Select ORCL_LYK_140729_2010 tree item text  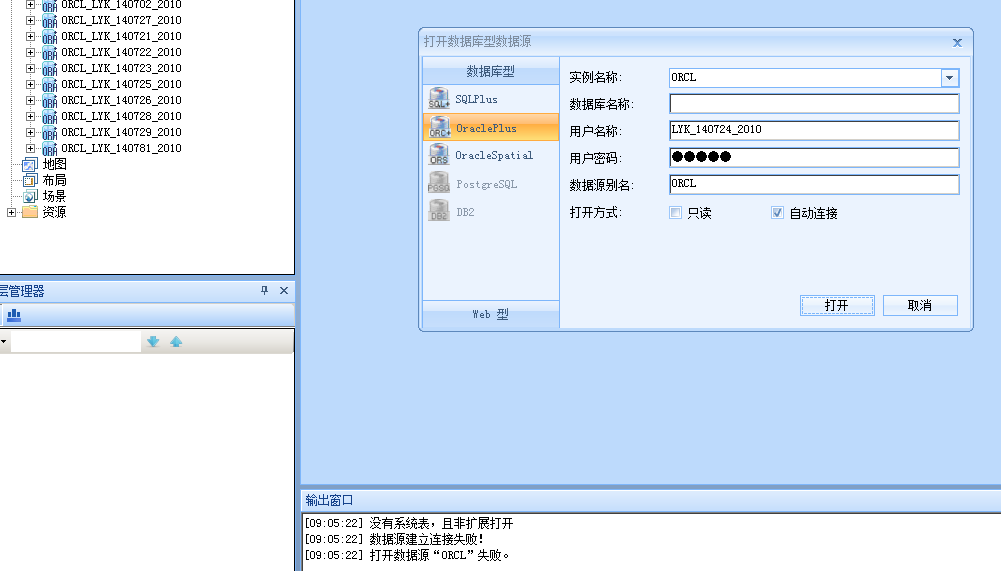point(121,132)
